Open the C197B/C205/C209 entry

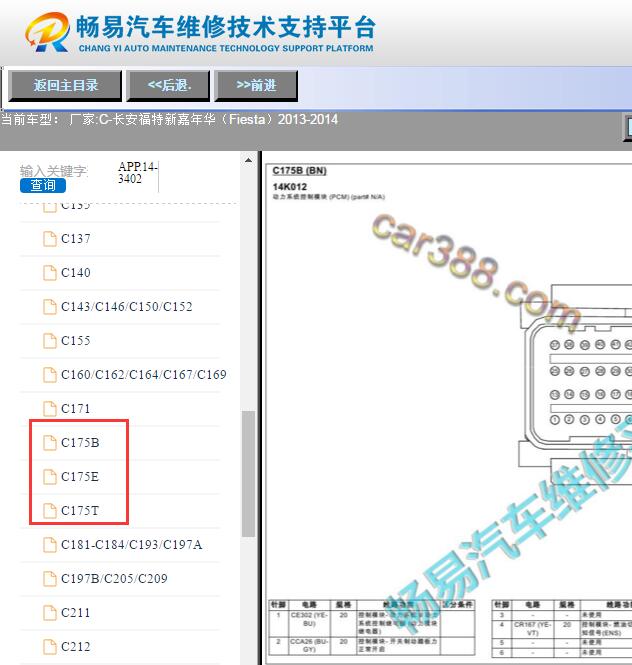pyautogui.click(x=114, y=578)
